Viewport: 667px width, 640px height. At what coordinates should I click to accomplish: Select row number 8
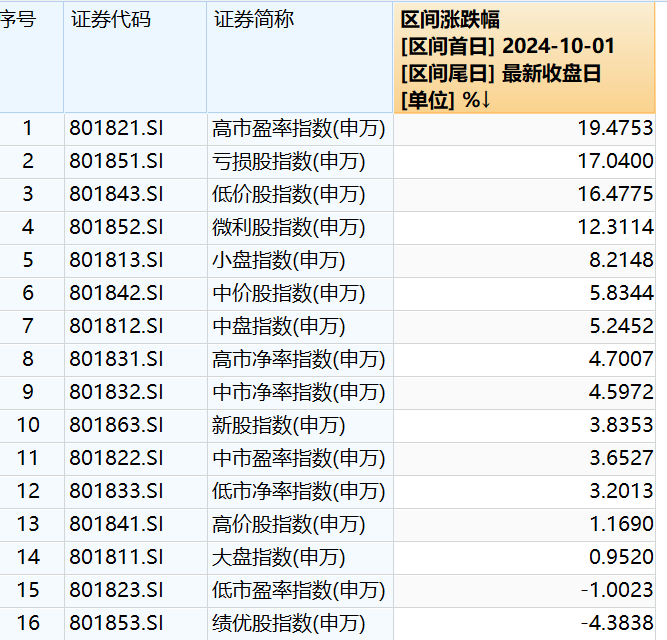click(x=28, y=359)
